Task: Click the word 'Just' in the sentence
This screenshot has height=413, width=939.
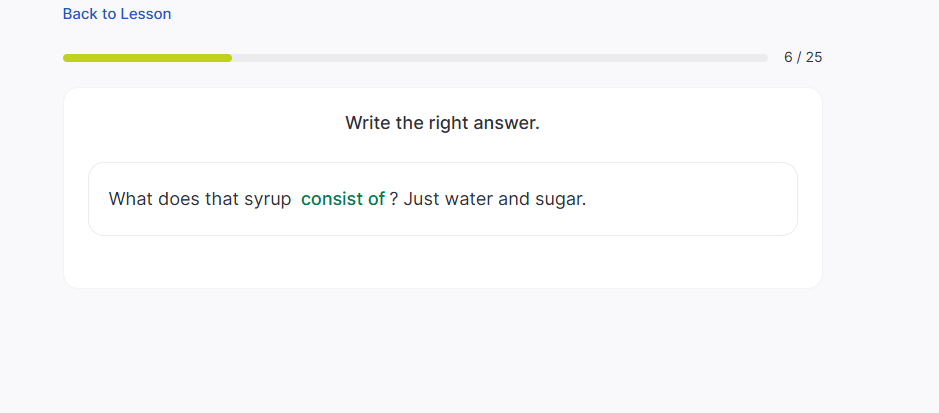Action: point(422,199)
